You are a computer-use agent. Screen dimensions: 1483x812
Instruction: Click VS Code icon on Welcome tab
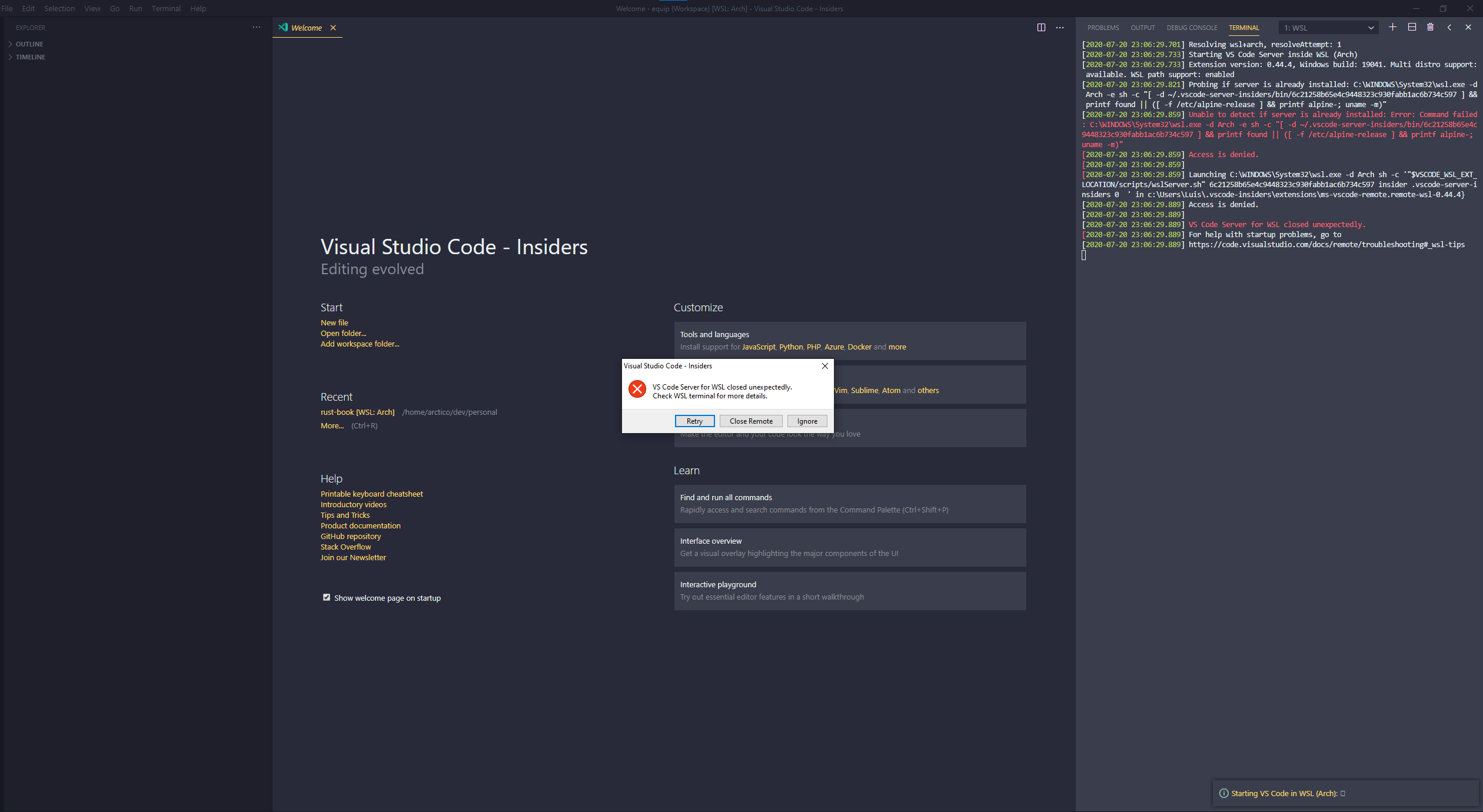point(283,27)
